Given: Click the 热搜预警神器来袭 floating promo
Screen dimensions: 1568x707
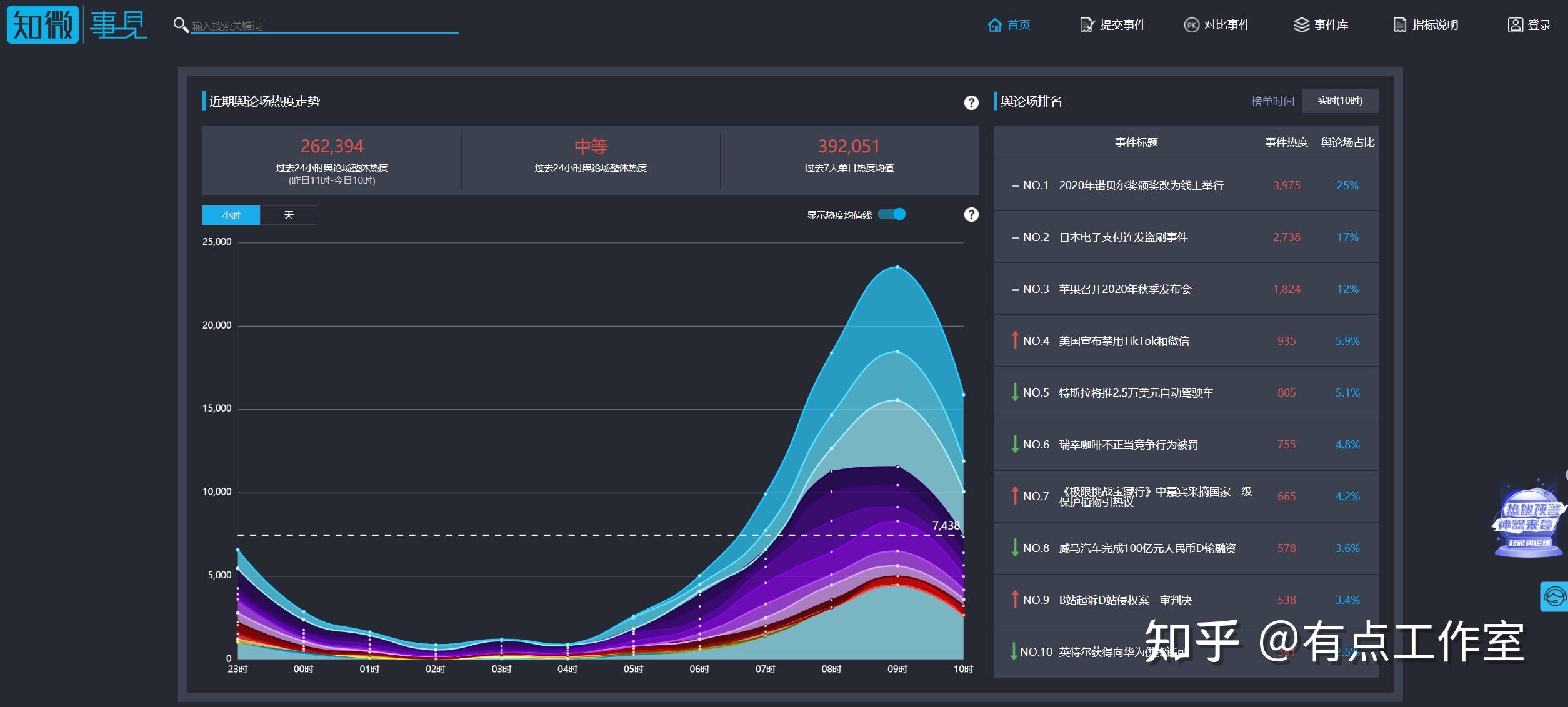Looking at the screenshot, I should 1527,518.
